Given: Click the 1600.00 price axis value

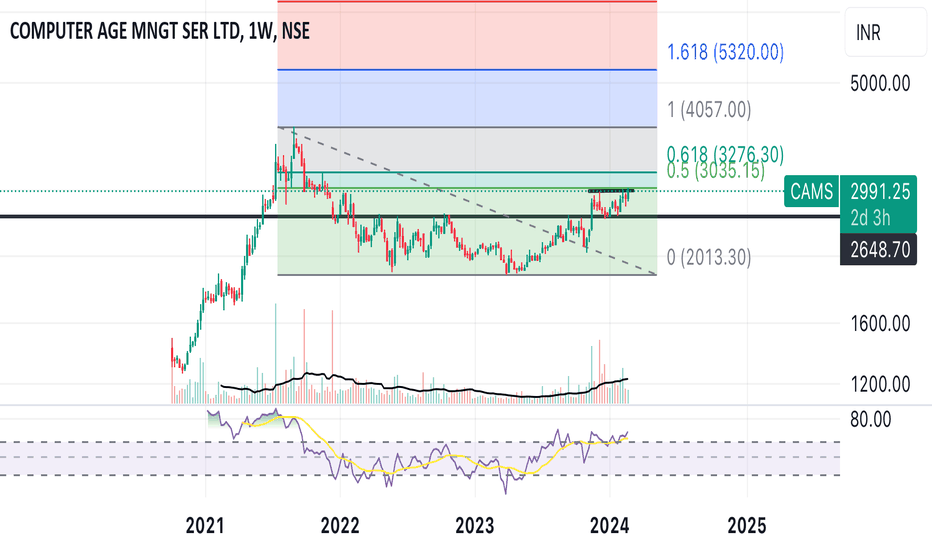Looking at the screenshot, I should coord(880,324).
